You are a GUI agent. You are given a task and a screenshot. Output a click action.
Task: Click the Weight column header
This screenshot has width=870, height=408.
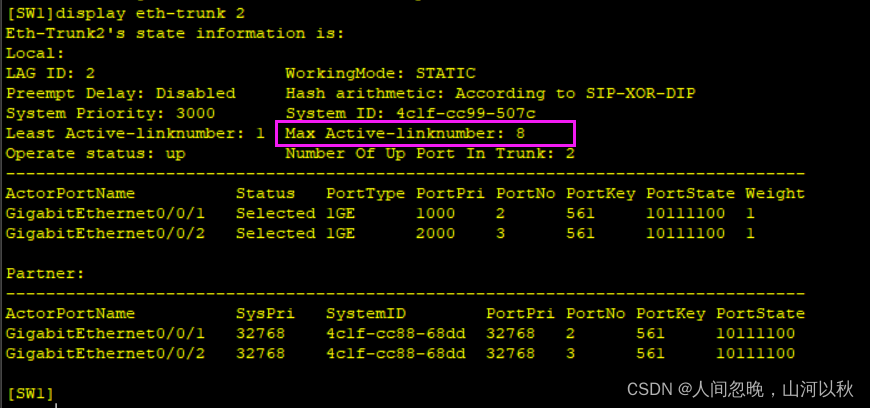coord(775,194)
